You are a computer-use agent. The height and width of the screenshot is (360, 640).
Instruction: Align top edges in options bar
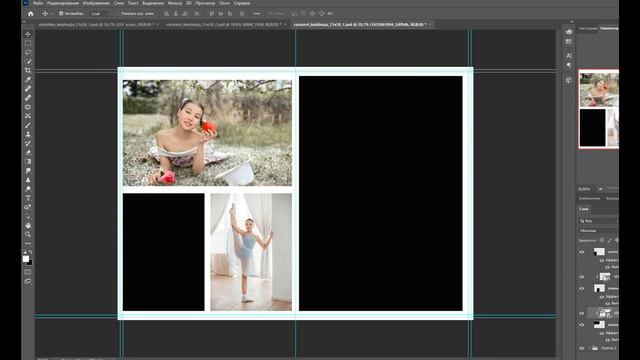click(211, 13)
